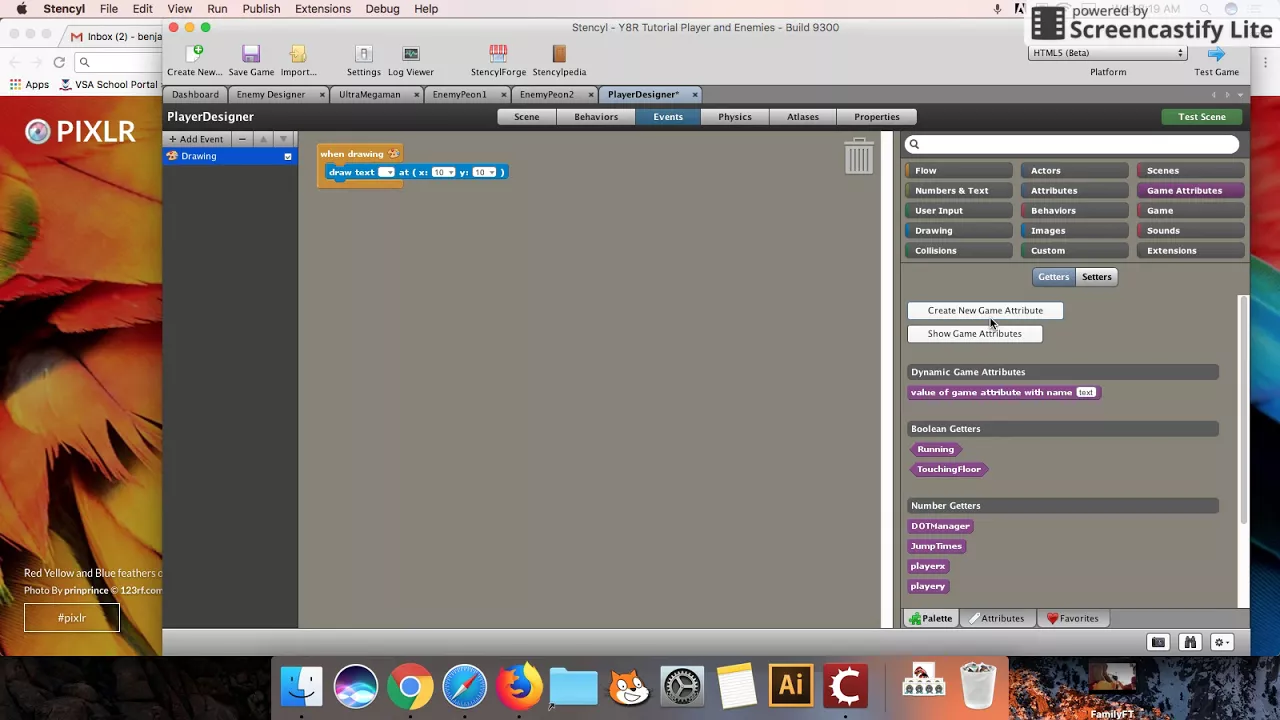
Task: Open System Preferences from the Dock
Action: [x=683, y=687]
